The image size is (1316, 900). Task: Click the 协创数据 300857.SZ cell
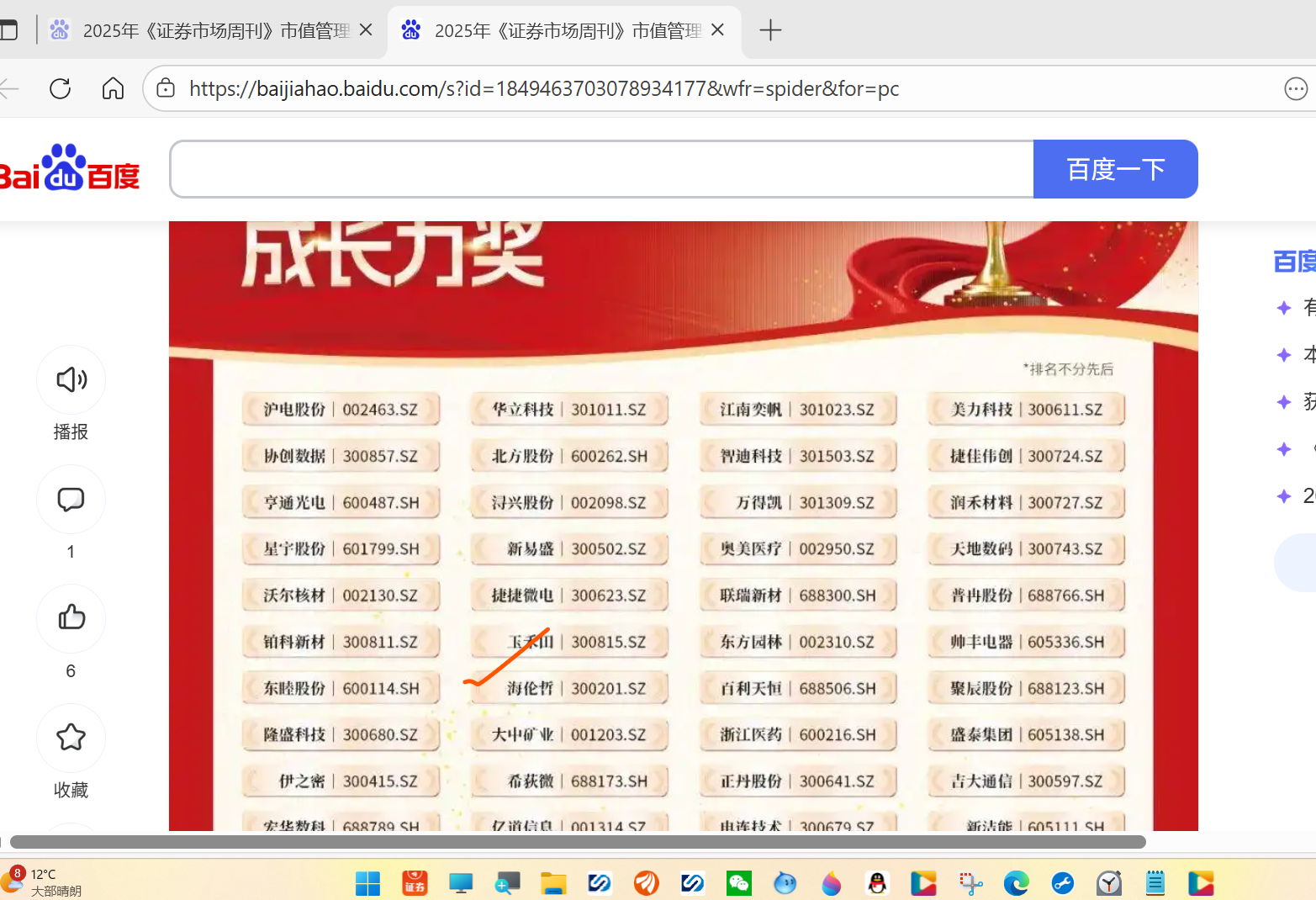tap(341, 456)
